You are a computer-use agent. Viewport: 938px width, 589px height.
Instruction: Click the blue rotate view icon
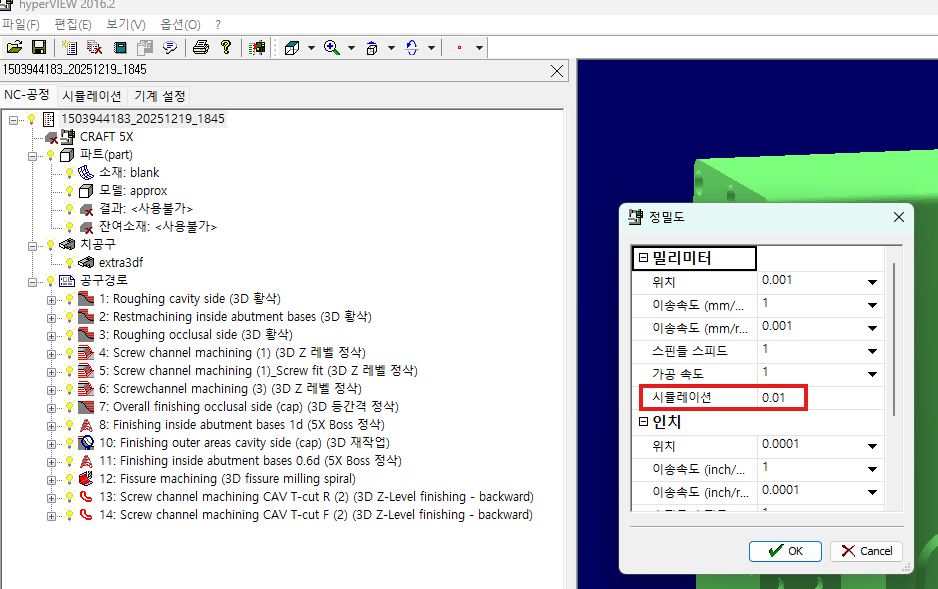[411, 47]
